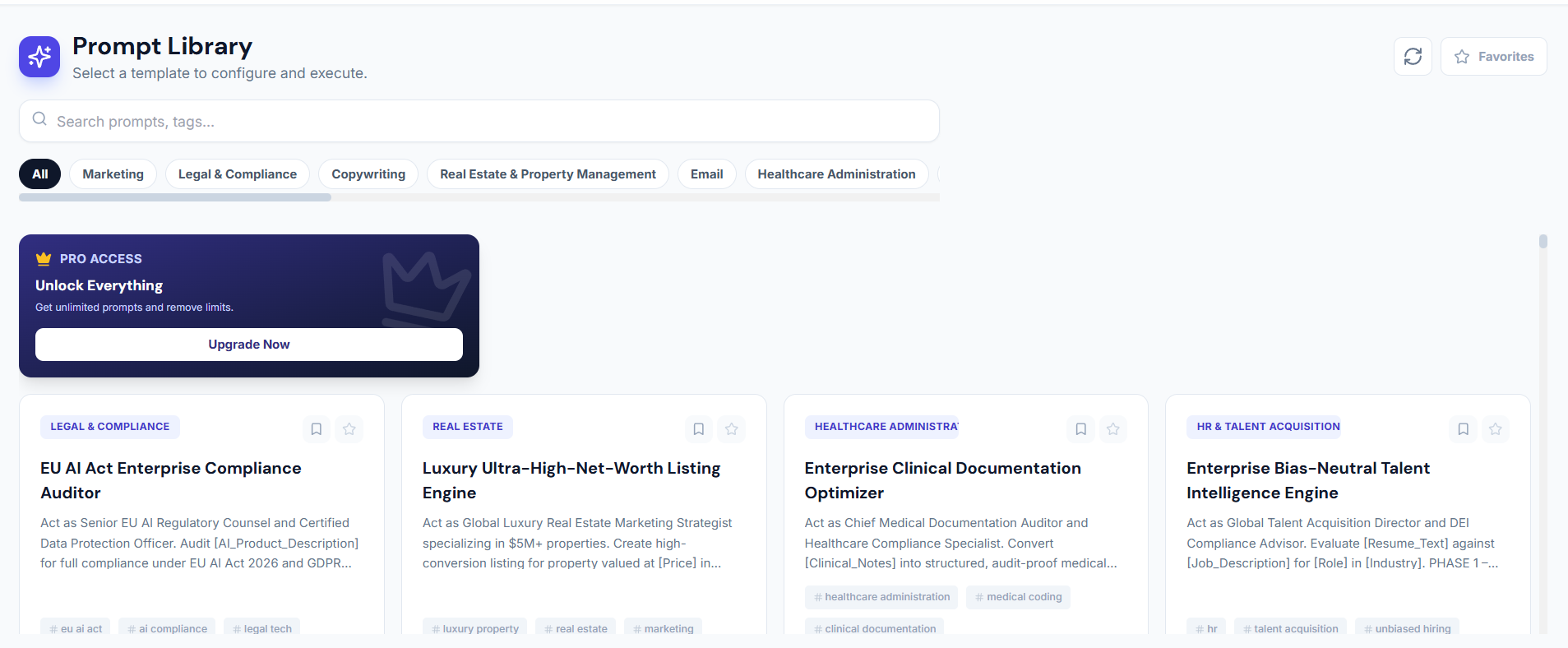The image size is (1568, 648).
Task: Bookmark the Enterprise Clinical Documentation Optimizer card
Action: click(1080, 429)
